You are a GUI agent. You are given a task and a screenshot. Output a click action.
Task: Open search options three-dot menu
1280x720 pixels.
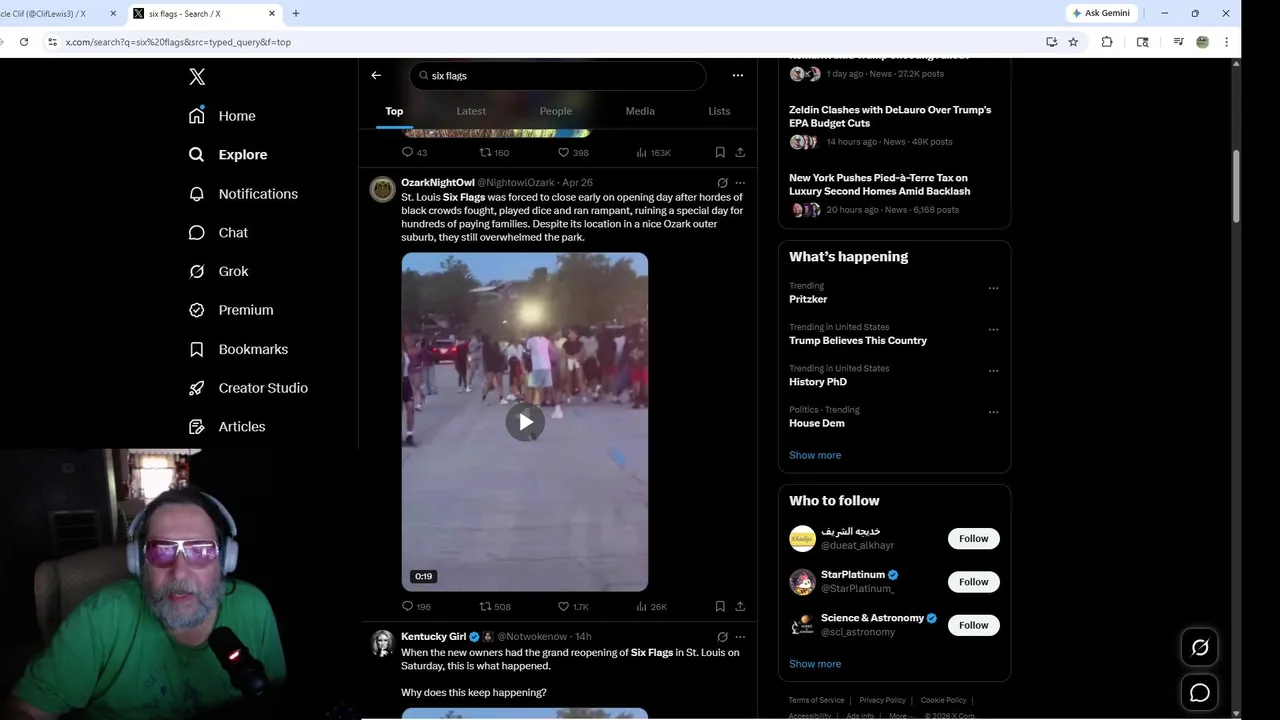pos(738,75)
